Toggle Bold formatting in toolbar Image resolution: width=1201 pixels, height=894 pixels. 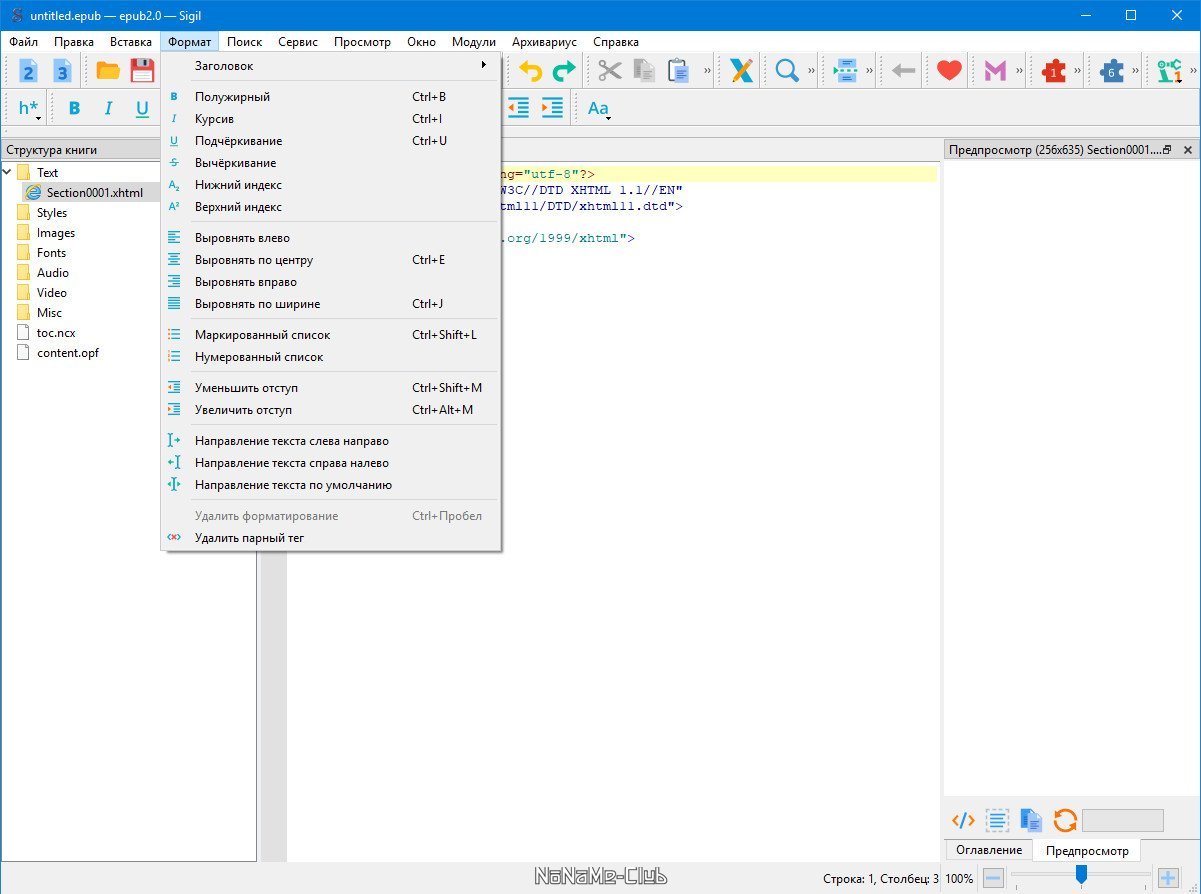click(75, 108)
